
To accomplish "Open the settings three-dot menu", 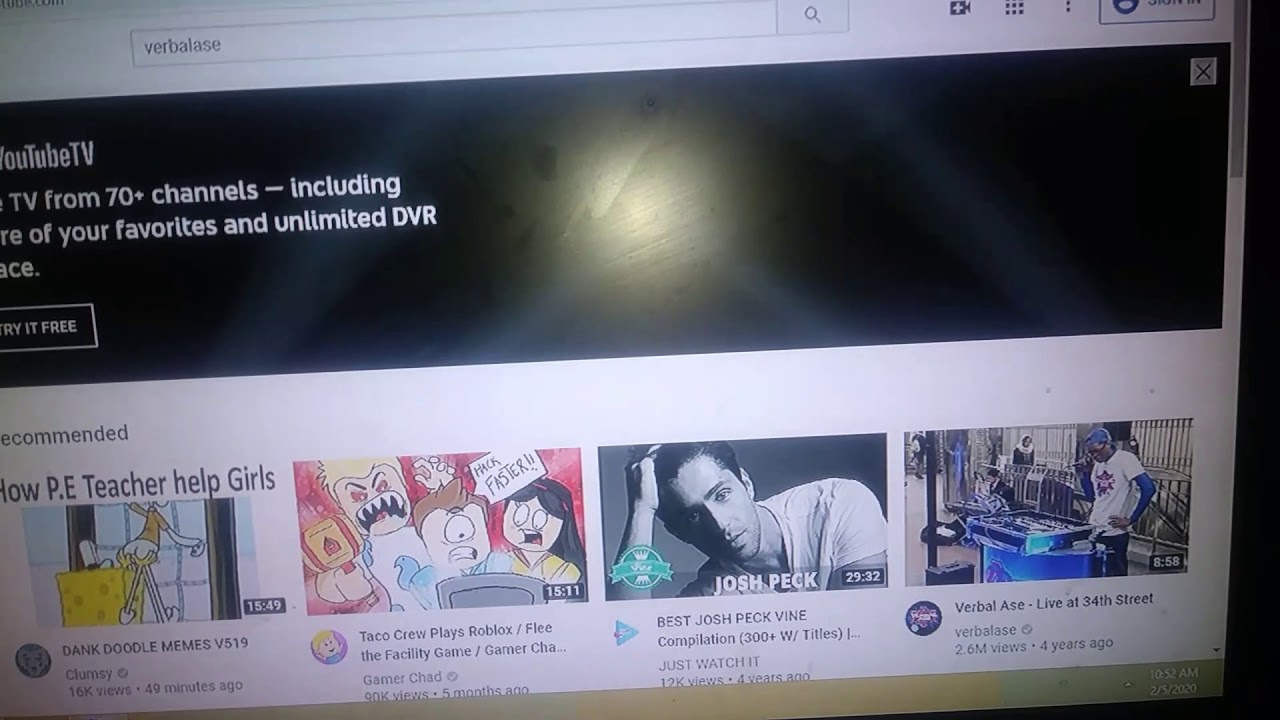I will point(1068,6).
